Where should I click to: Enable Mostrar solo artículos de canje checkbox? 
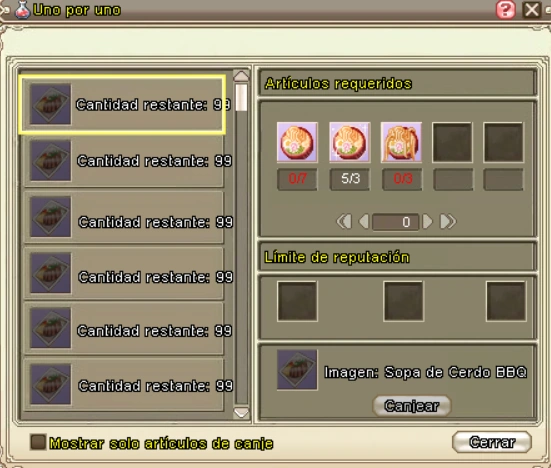[x=38, y=442]
